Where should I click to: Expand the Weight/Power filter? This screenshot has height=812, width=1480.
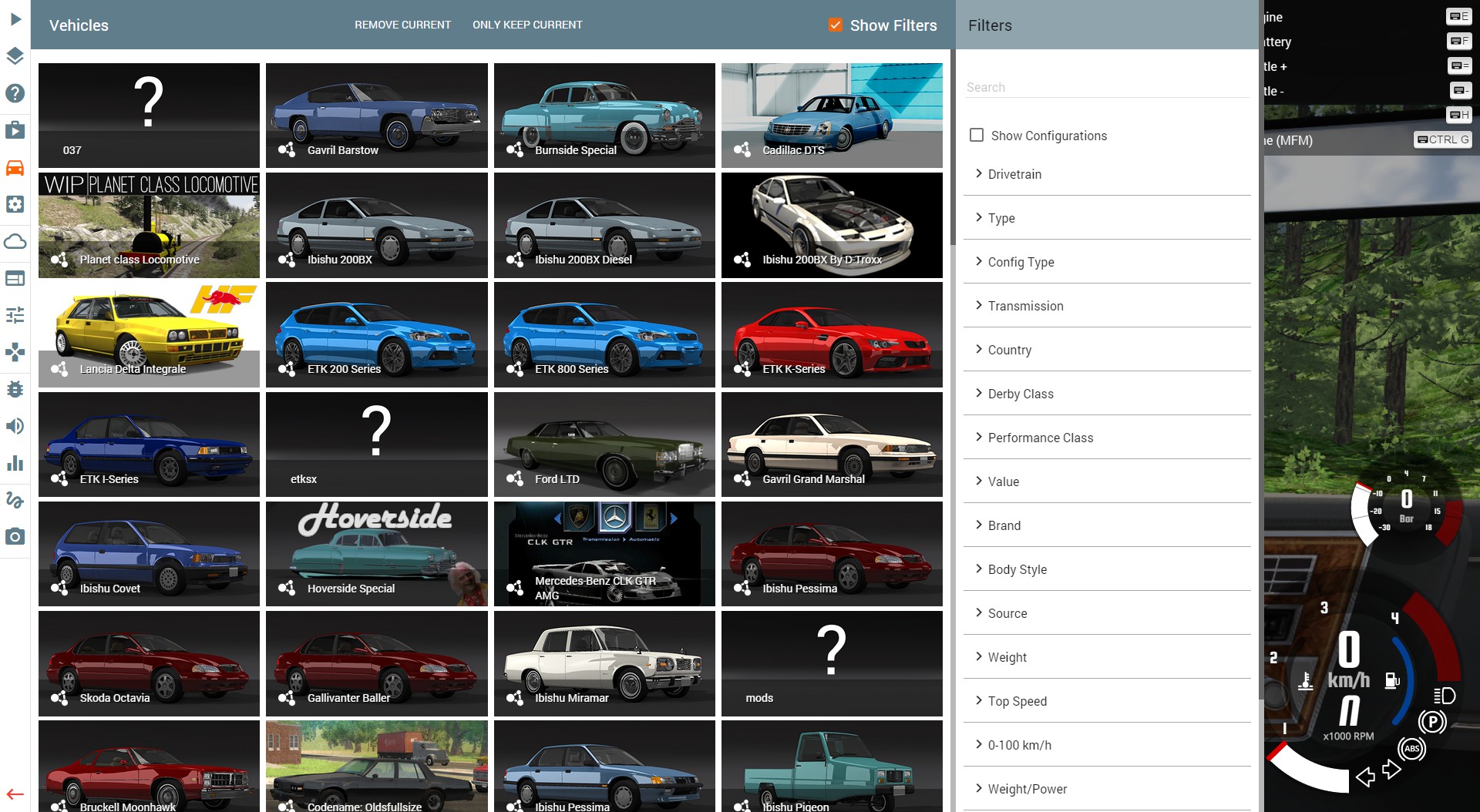coord(1107,789)
